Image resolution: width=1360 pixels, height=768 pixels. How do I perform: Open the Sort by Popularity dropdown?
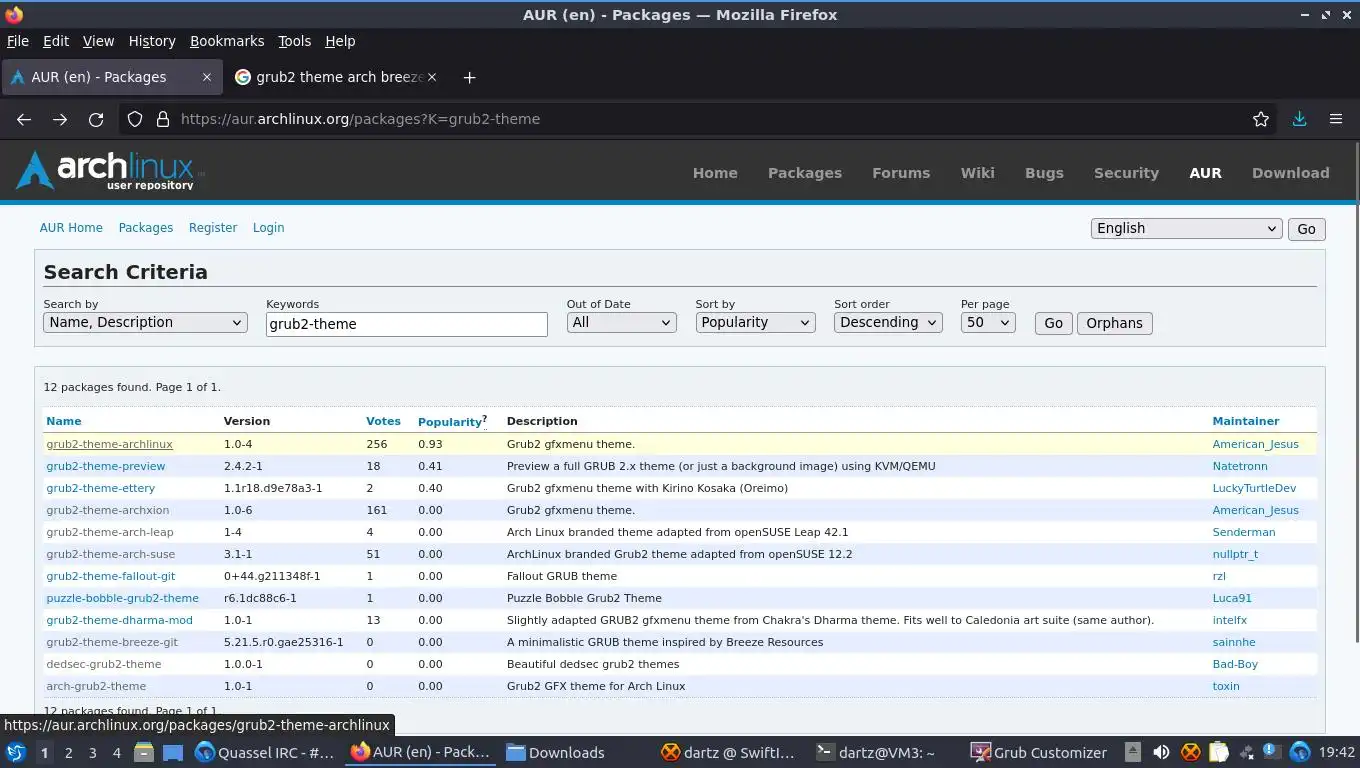tap(755, 323)
